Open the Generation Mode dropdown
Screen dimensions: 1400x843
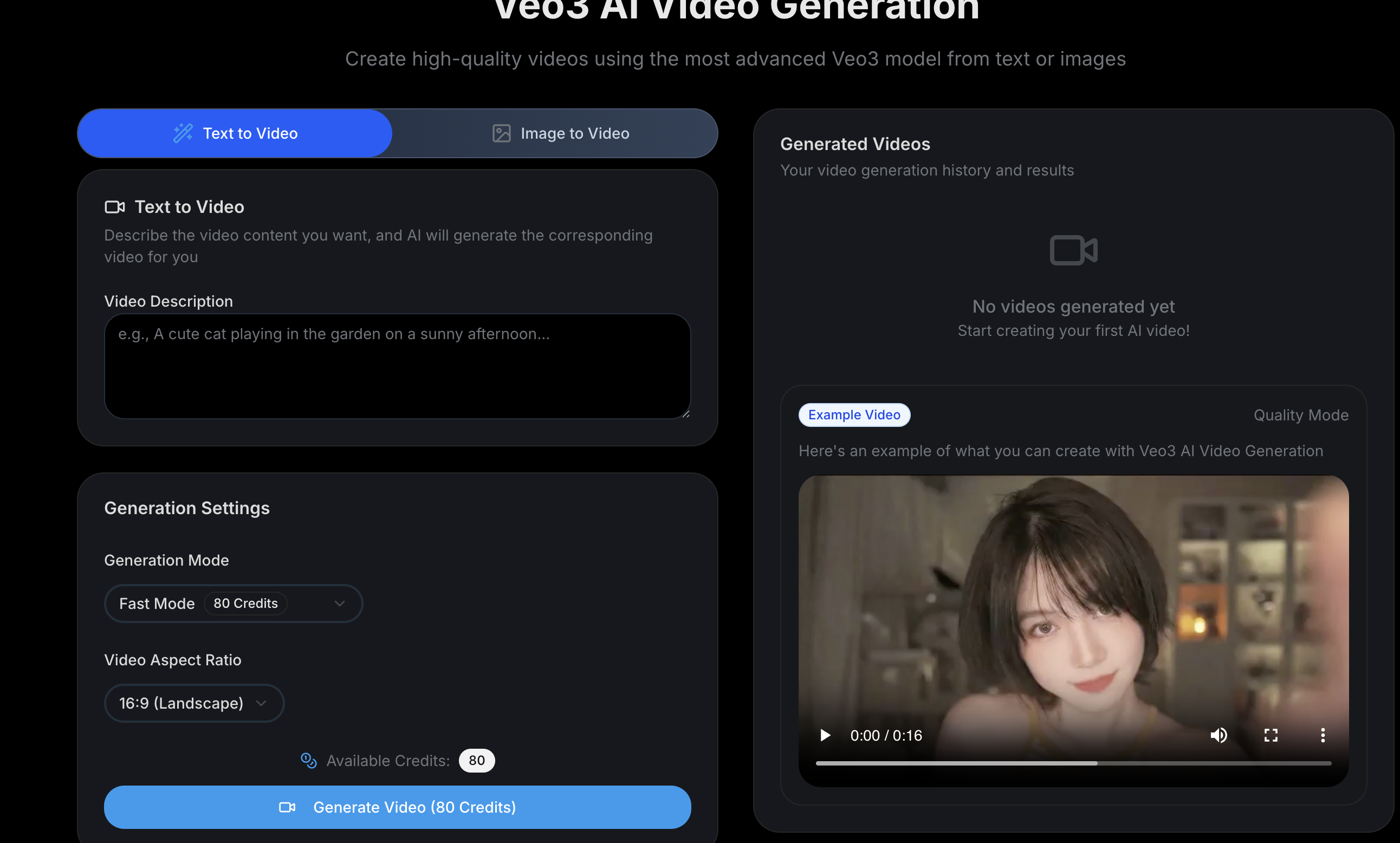coord(234,604)
